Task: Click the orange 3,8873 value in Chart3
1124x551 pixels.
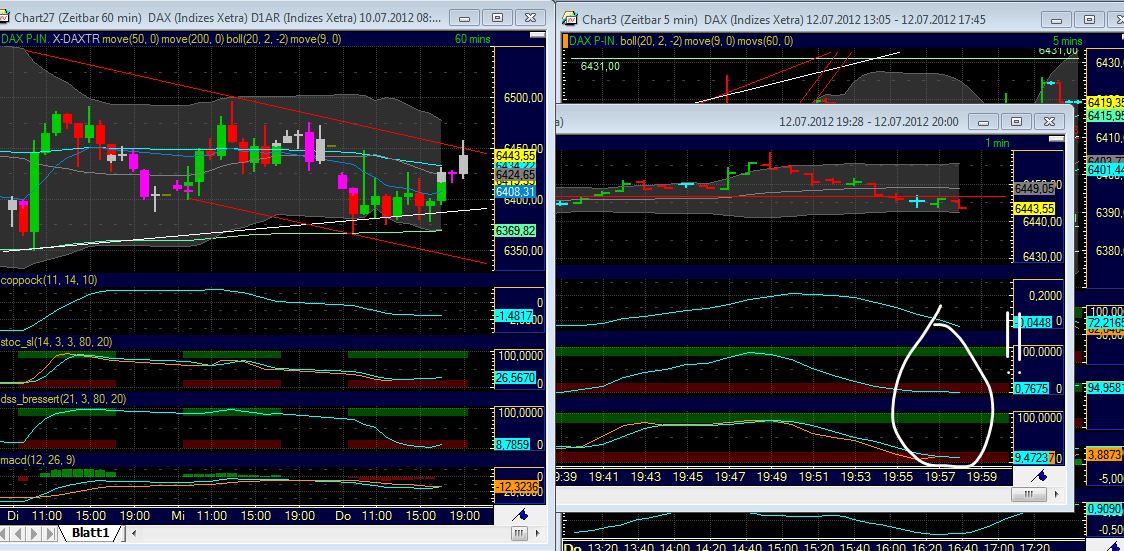Action: [1105, 455]
